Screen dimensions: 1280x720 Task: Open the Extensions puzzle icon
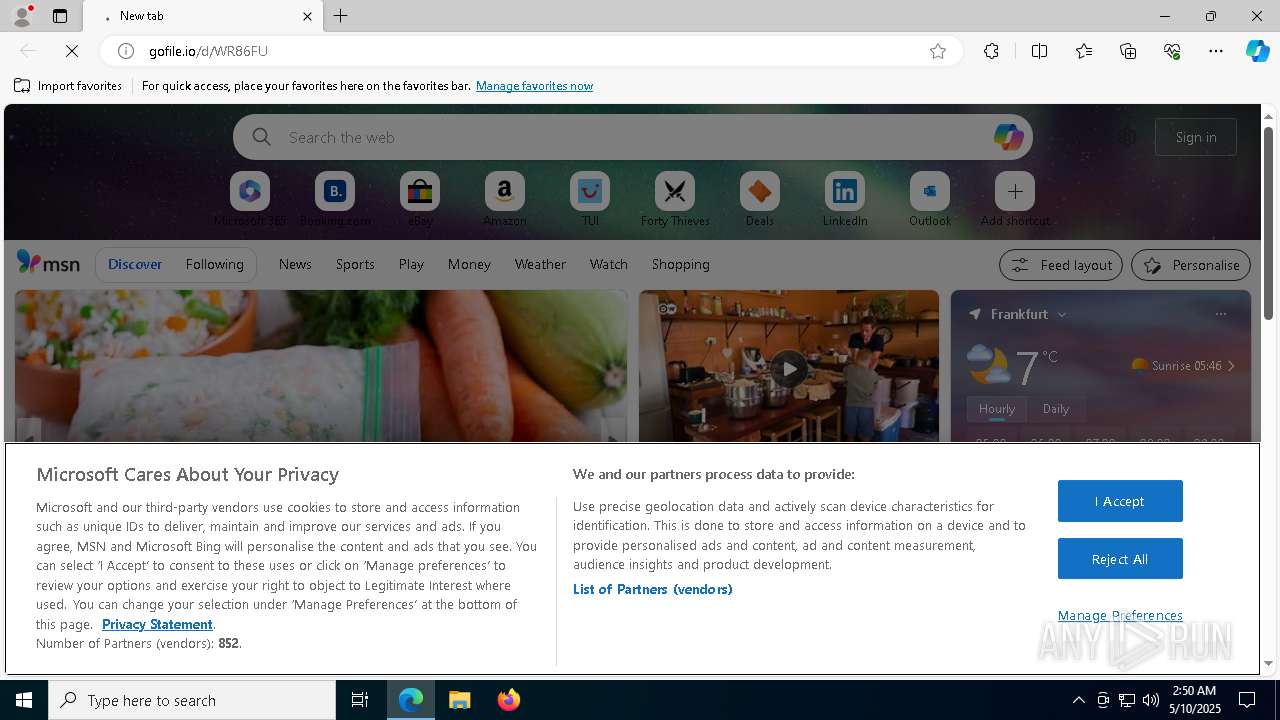(991, 51)
